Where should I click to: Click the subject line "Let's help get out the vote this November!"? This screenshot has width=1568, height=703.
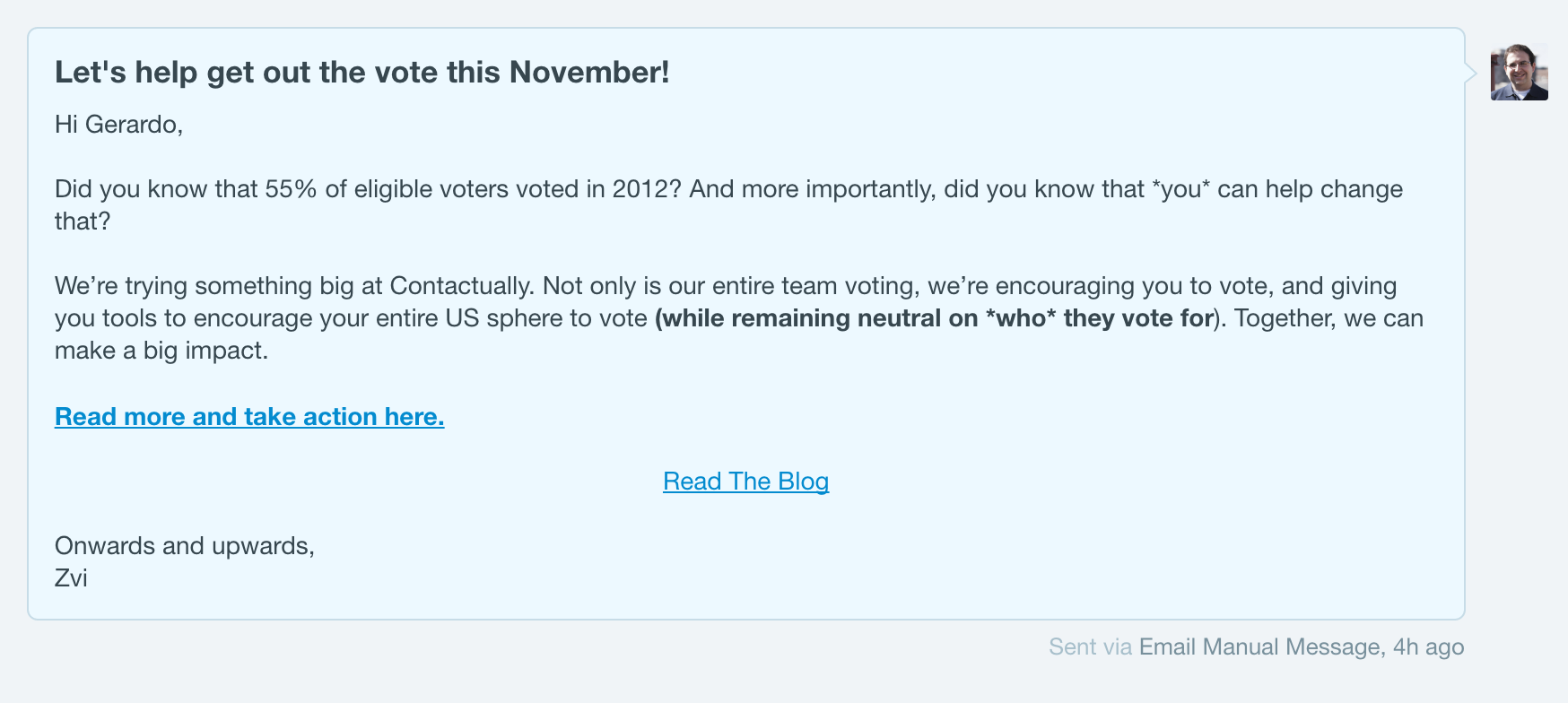(362, 72)
